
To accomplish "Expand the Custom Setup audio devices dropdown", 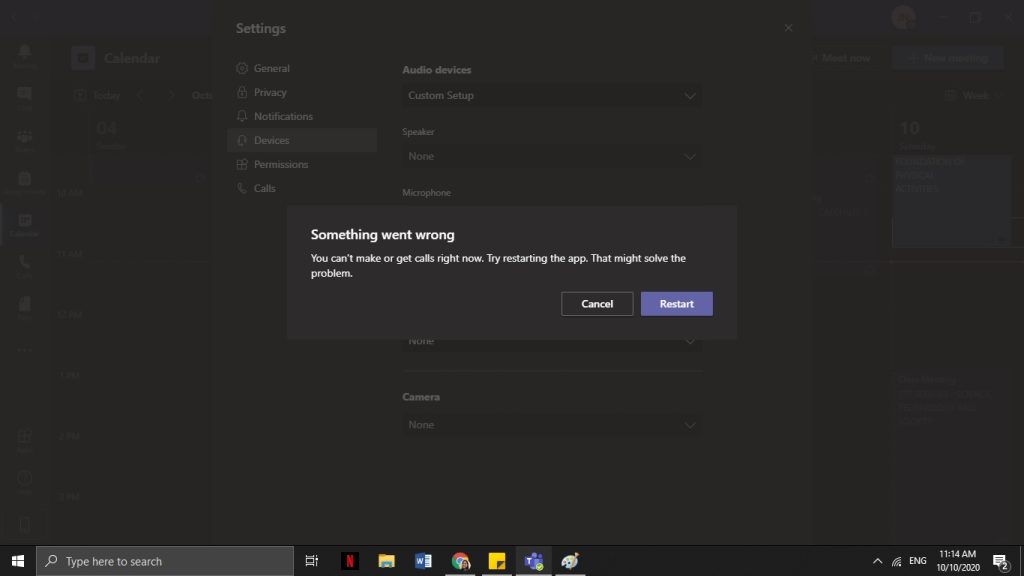I will pyautogui.click(x=551, y=95).
